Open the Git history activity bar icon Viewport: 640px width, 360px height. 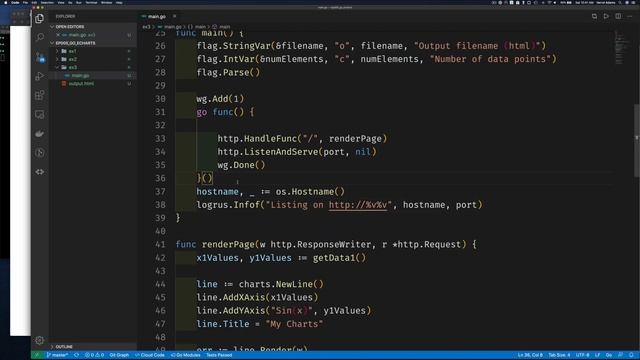[x=40, y=153]
